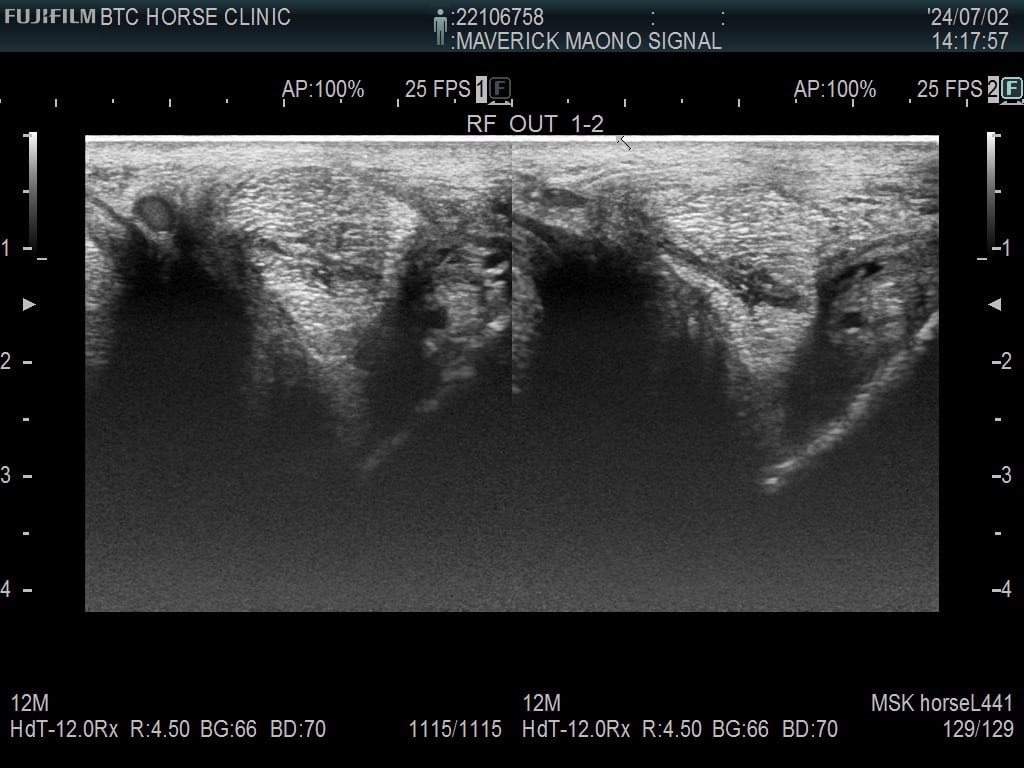Click "AP:100%" above the left image
The width and height of the screenshot is (1024, 768).
click(323, 89)
